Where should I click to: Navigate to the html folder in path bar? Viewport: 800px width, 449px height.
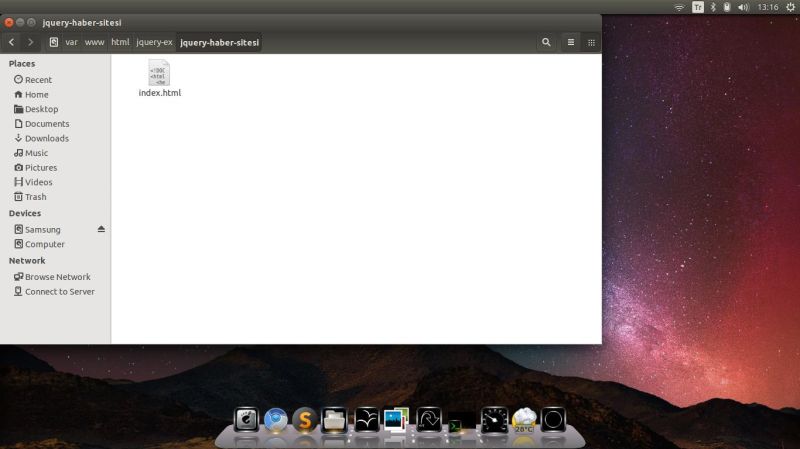[x=120, y=42]
